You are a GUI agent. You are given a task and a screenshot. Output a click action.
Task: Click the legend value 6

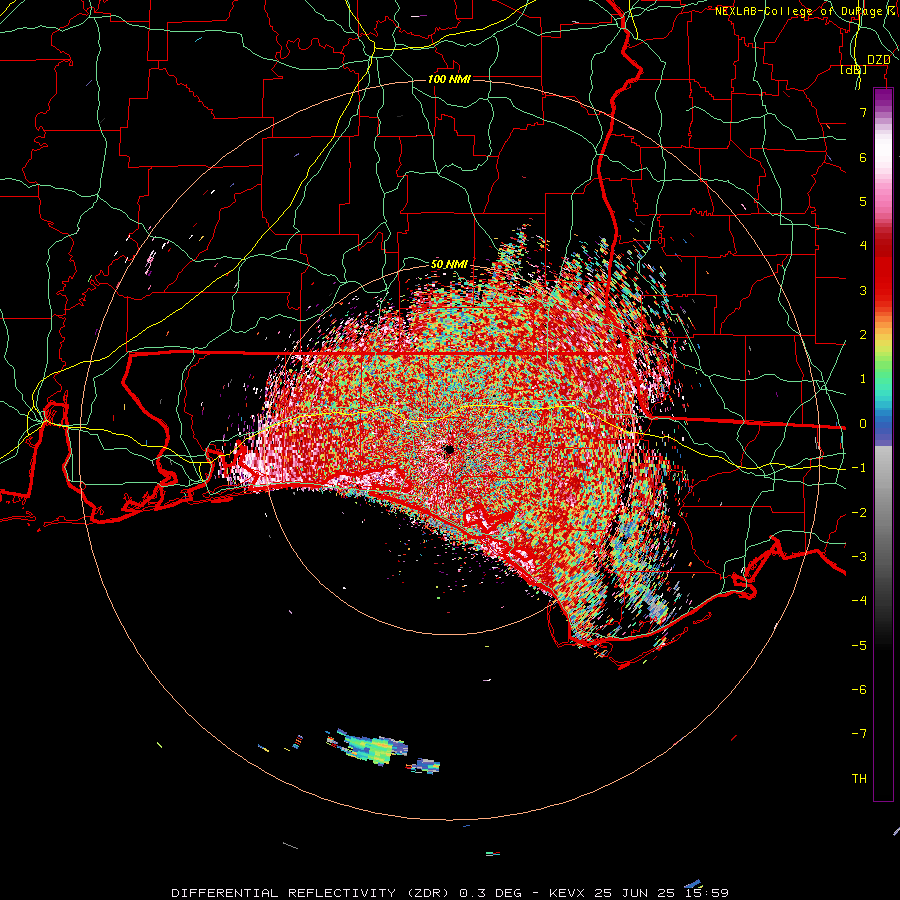point(863,157)
